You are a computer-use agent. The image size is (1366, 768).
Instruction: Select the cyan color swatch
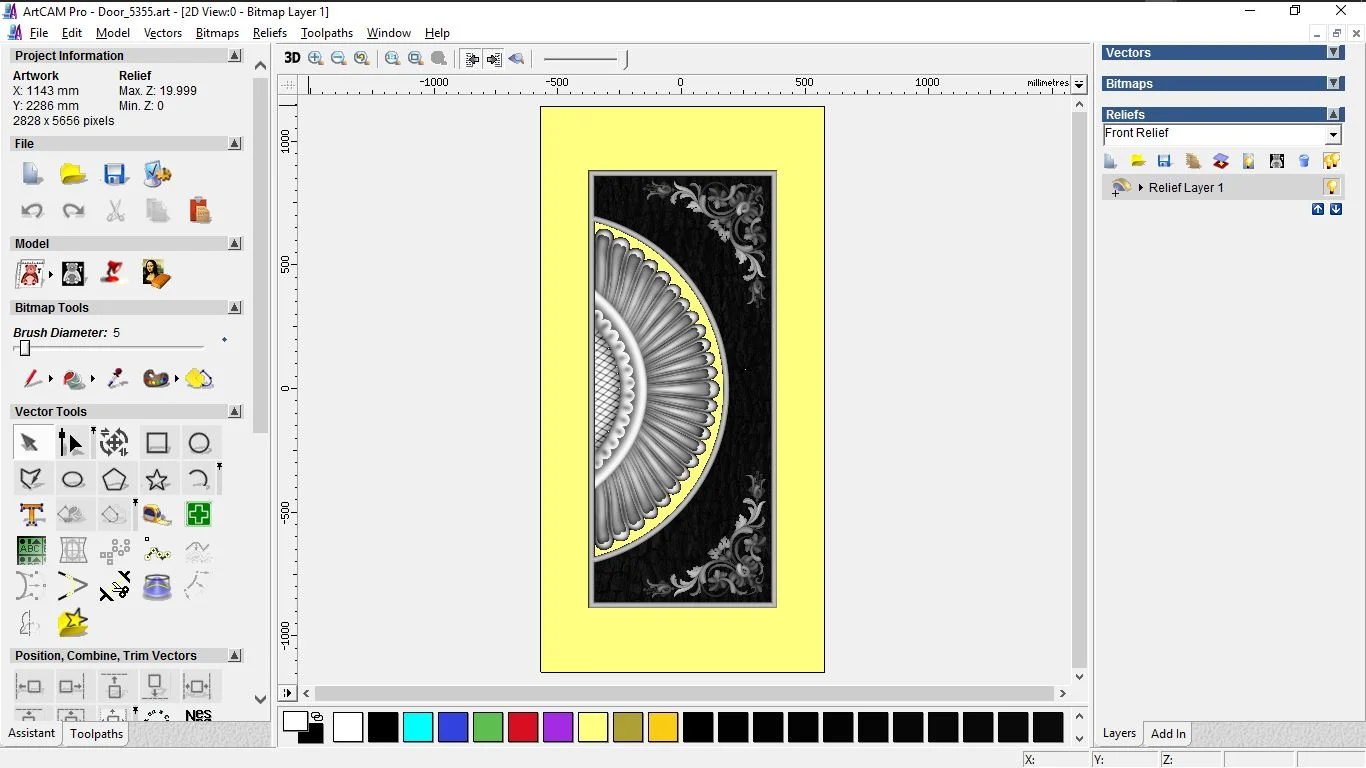(418, 727)
